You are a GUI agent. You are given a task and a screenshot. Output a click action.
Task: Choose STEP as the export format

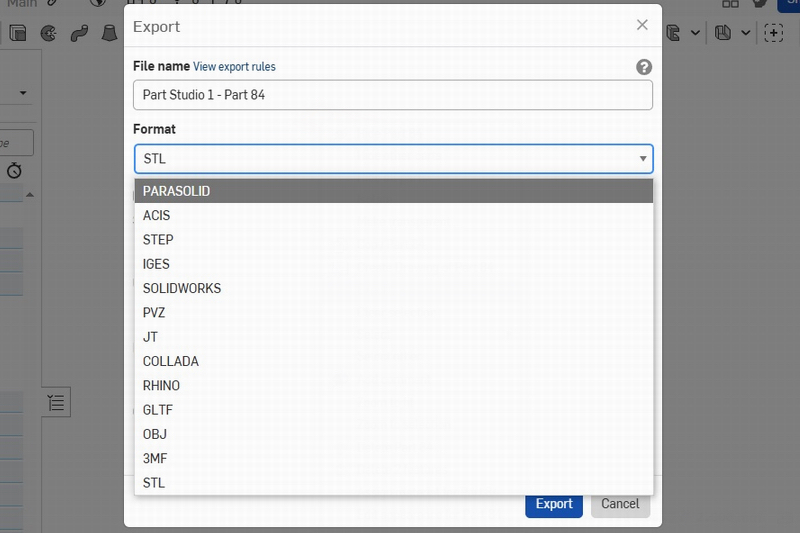click(x=393, y=240)
